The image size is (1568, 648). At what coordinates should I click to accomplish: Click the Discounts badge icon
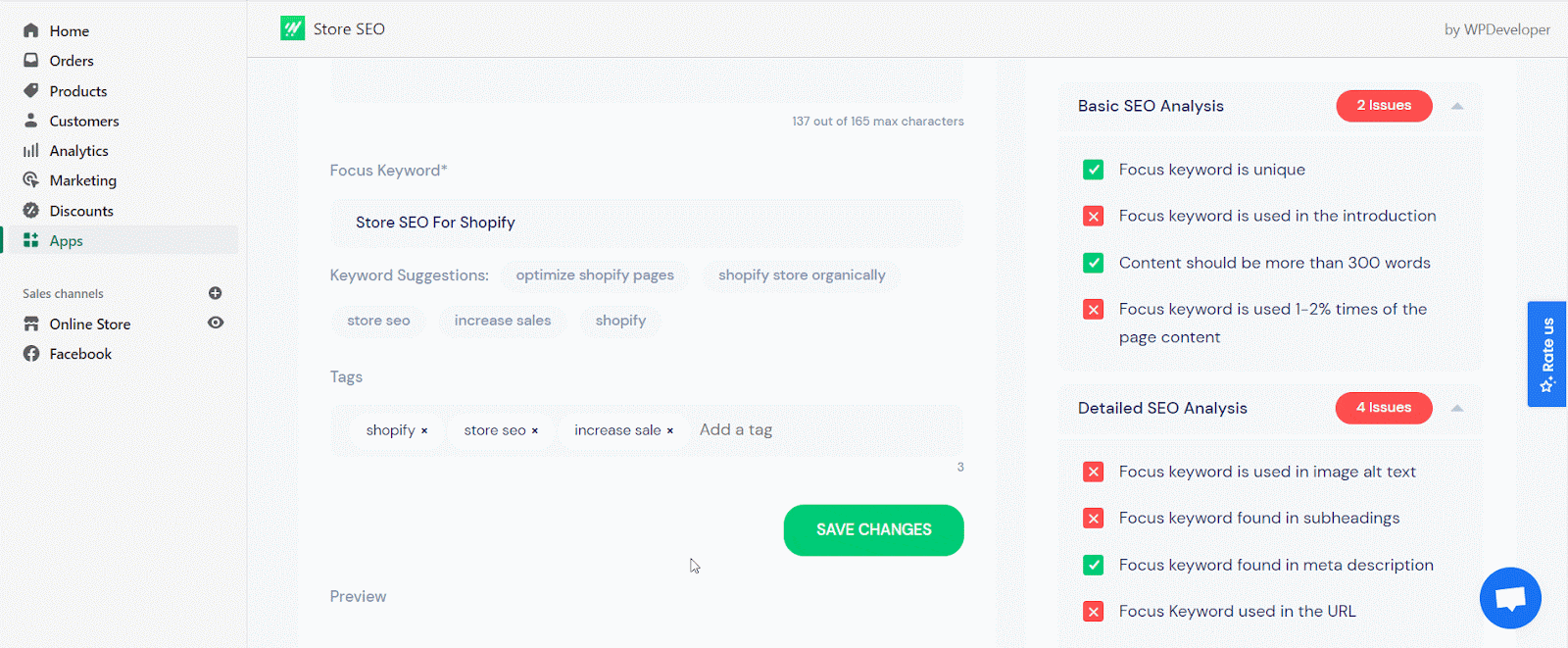pyautogui.click(x=31, y=210)
